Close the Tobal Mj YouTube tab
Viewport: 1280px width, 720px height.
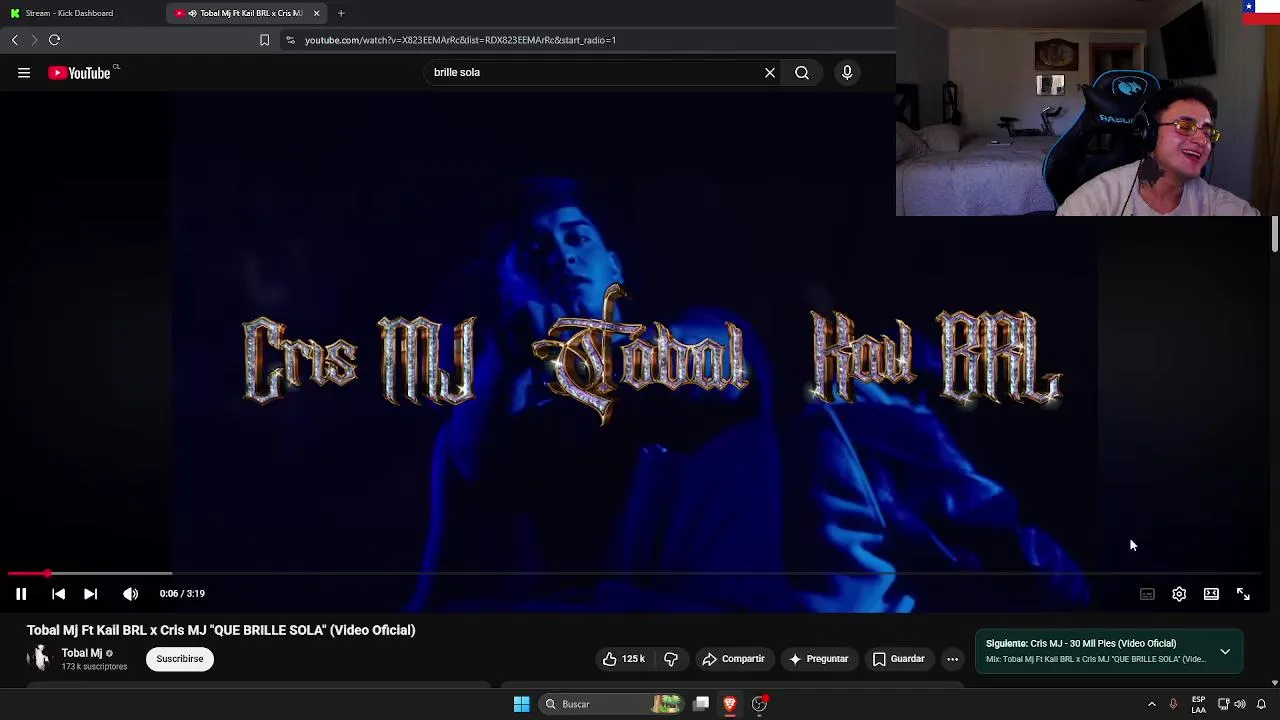[316, 13]
